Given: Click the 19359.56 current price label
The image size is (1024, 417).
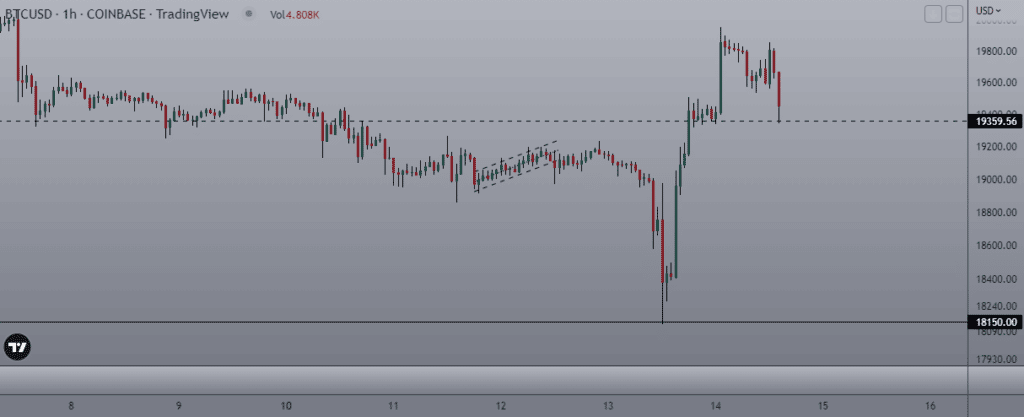Looking at the screenshot, I should point(996,121).
